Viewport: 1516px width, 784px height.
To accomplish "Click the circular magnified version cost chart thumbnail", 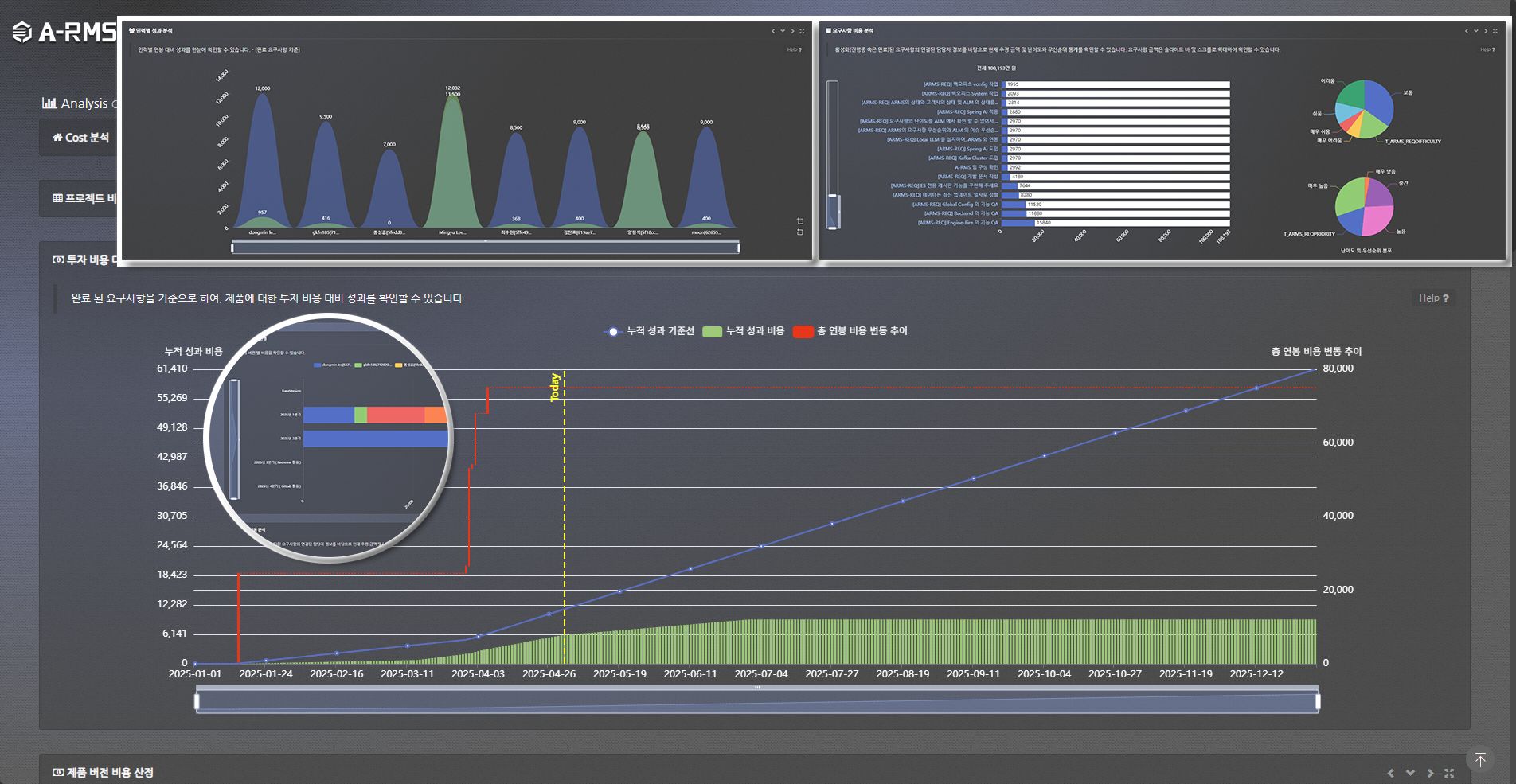I will (x=328, y=438).
